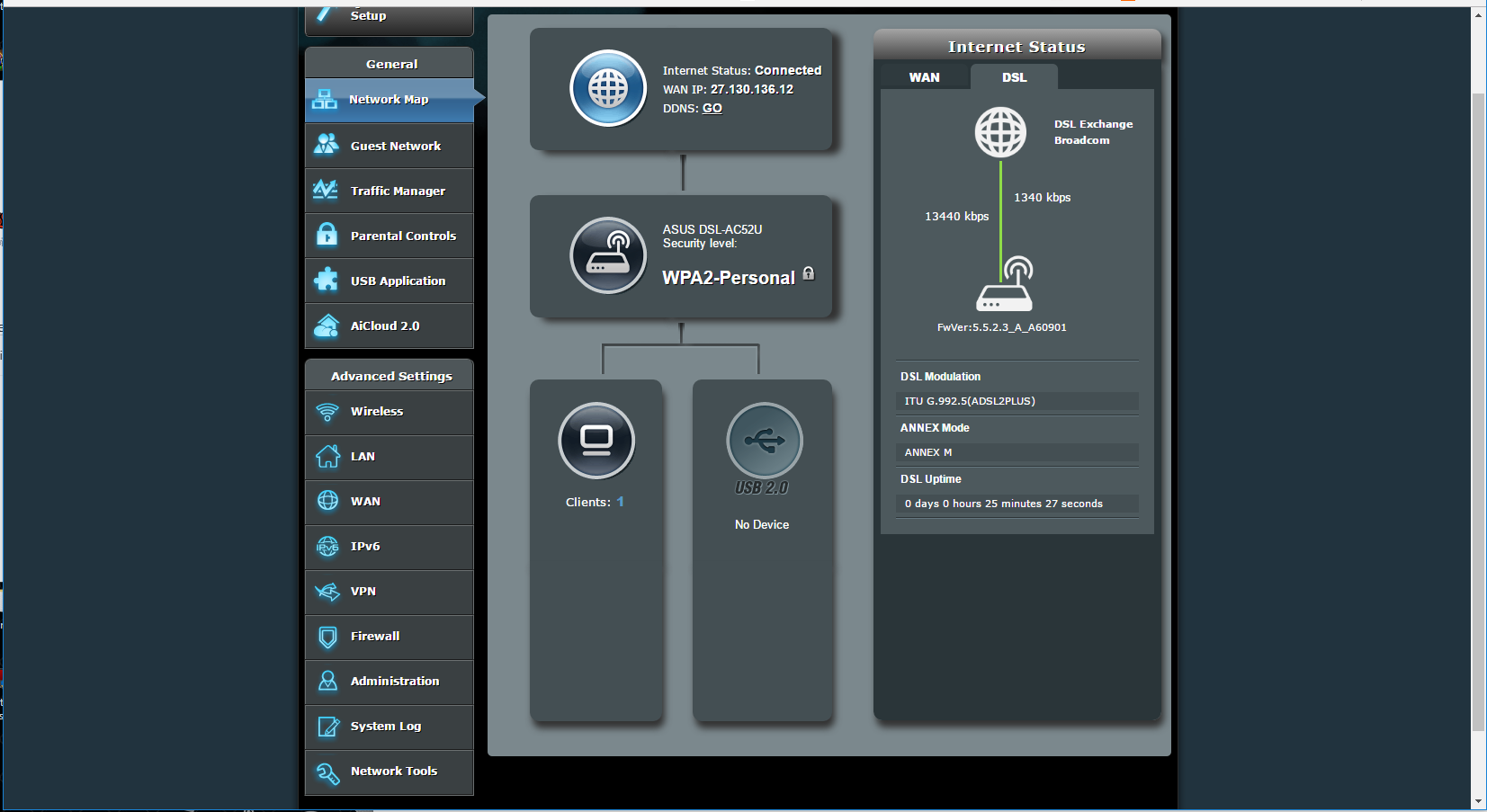Open the IPv6 settings page
The image size is (1487, 812).
click(x=390, y=547)
